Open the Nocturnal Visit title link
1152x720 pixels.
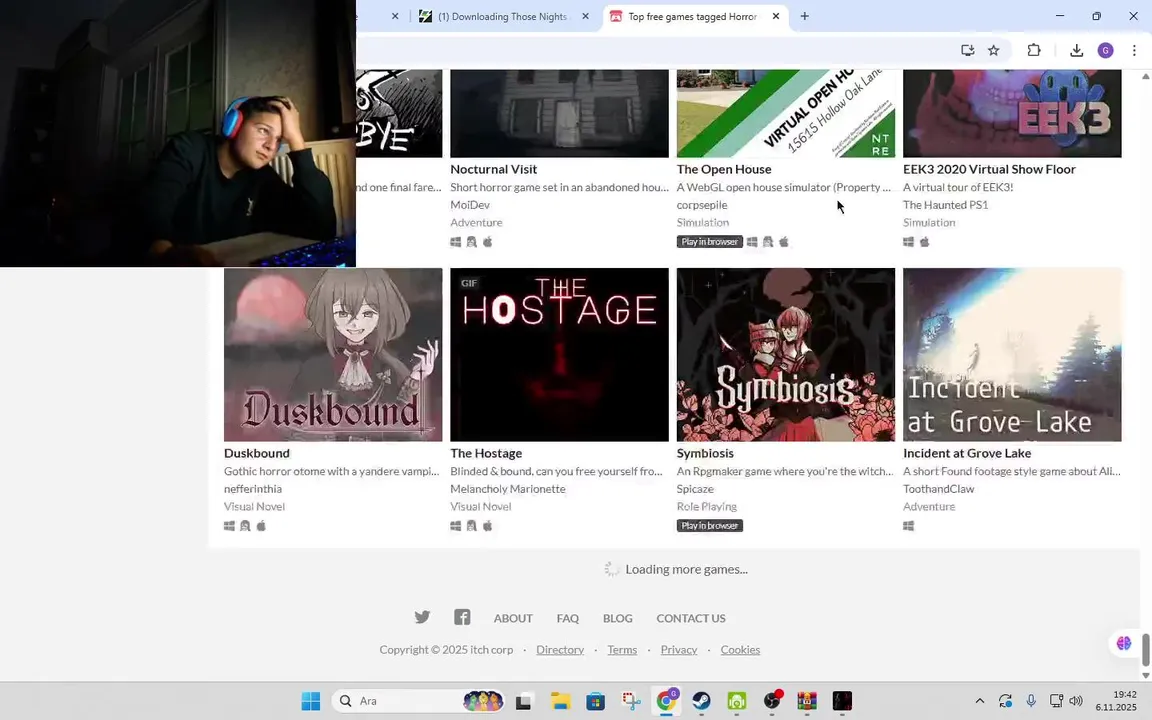pyautogui.click(x=494, y=169)
